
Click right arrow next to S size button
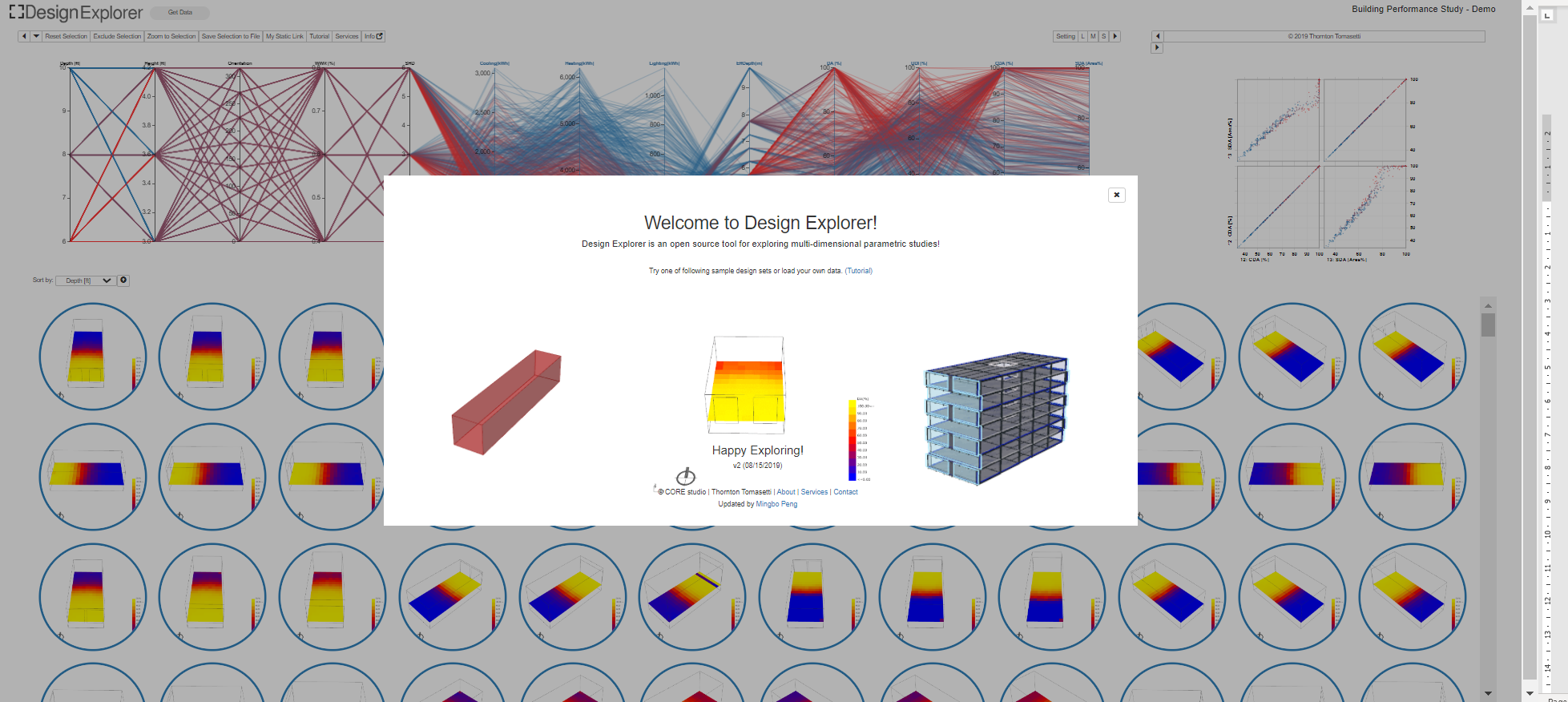tap(1115, 36)
